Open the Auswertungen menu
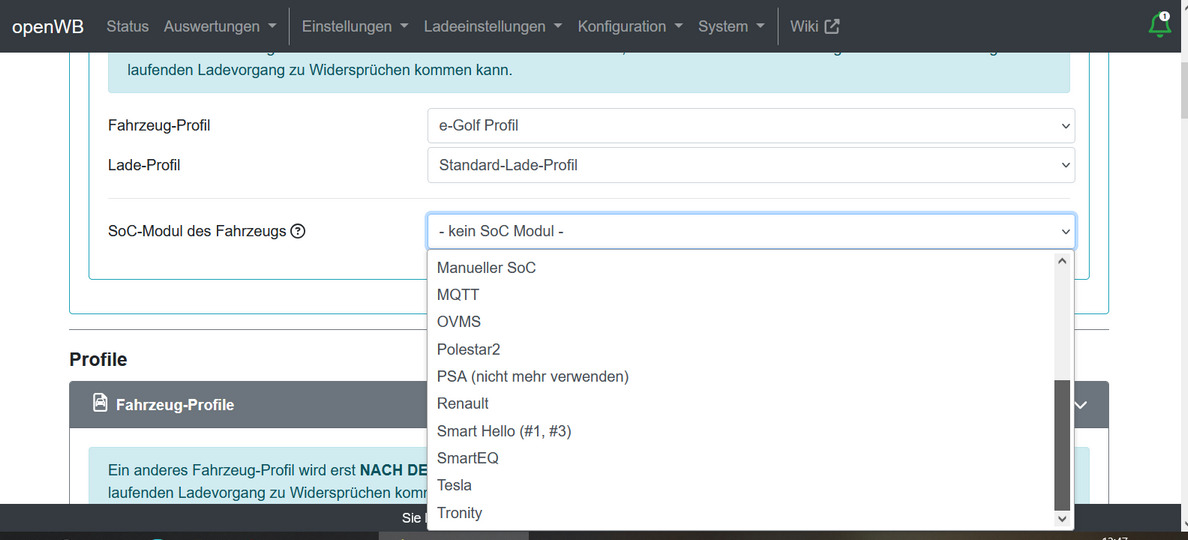 tap(220, 27)
